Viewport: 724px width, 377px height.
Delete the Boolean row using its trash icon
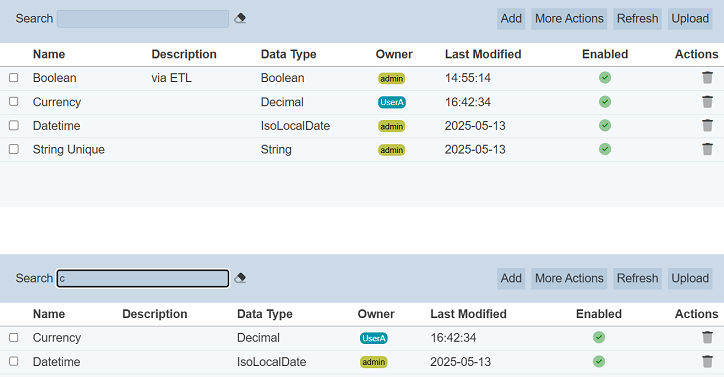click(707, 78)
